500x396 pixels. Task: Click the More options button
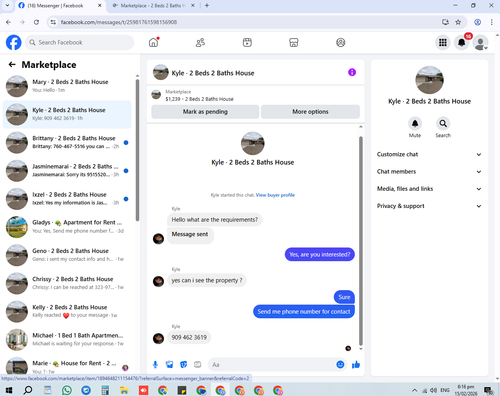(x=310, y=112)
